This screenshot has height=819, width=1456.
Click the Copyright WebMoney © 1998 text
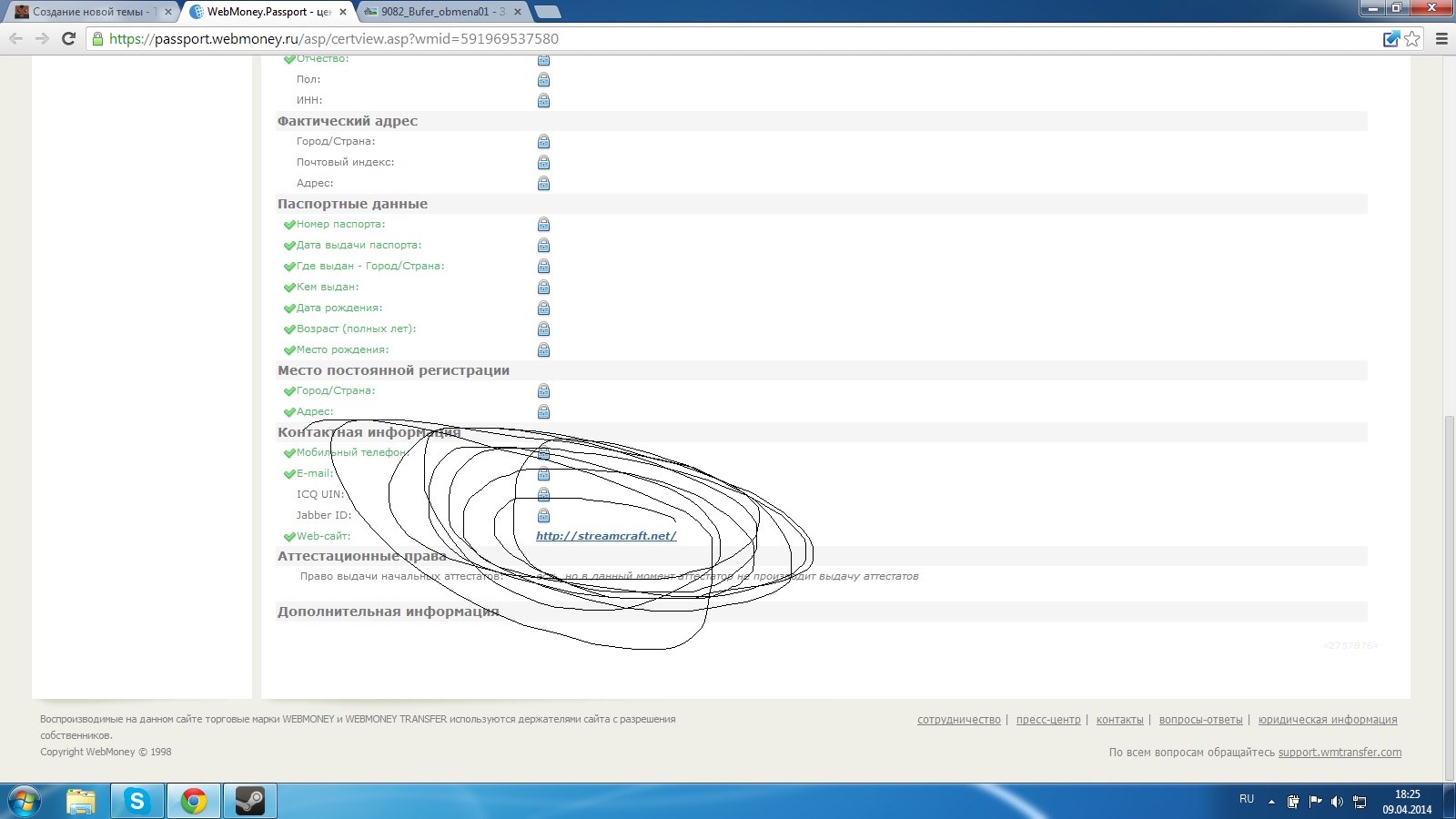click(106, 753)
